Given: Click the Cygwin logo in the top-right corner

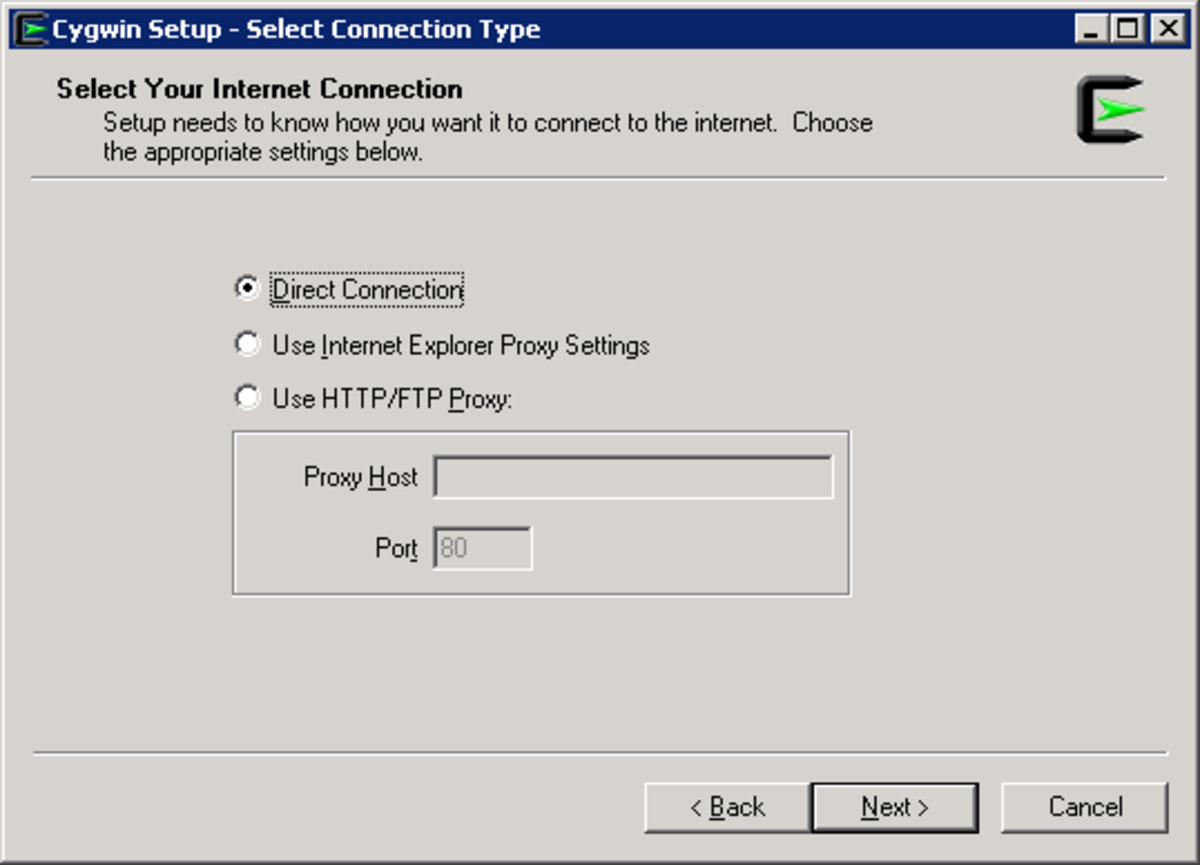Looking at the screenshot, I should (x=1108, y=110).
